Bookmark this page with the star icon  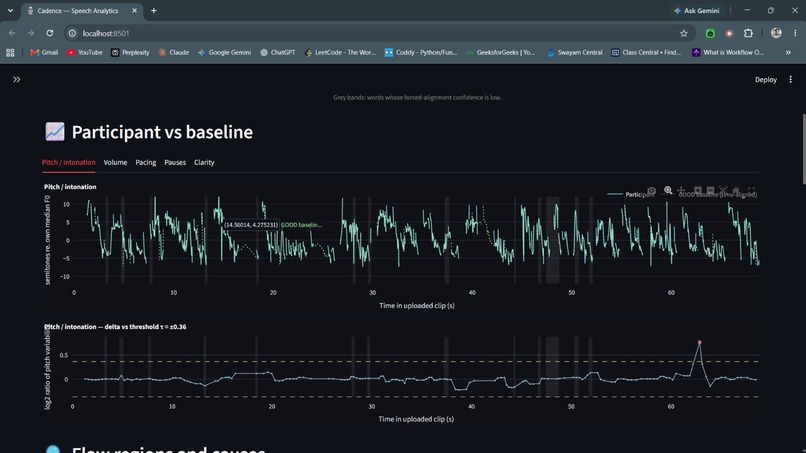pyautogui.click(x=684, y=33)
